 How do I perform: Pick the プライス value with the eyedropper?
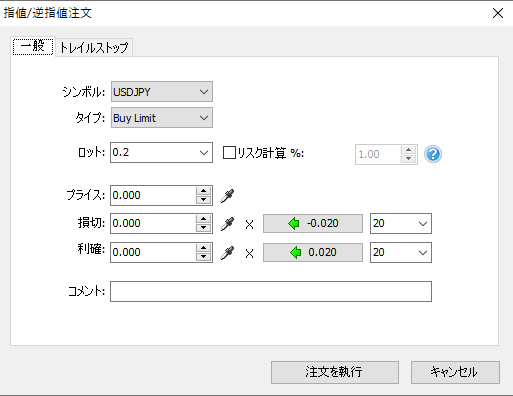227,196
